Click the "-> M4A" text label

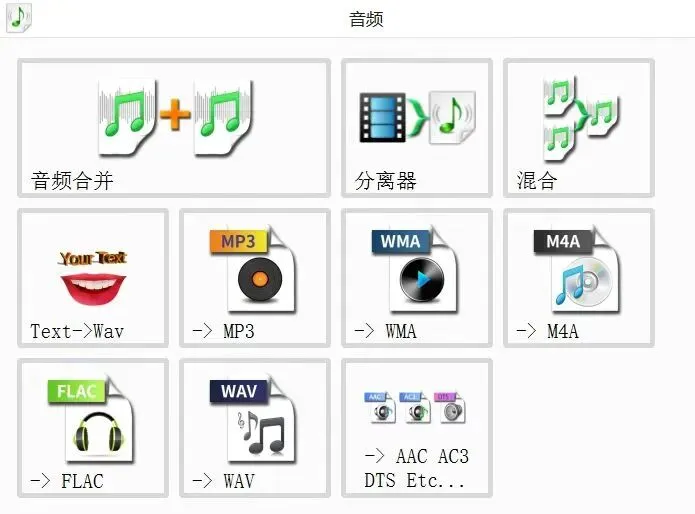point(547,331)
